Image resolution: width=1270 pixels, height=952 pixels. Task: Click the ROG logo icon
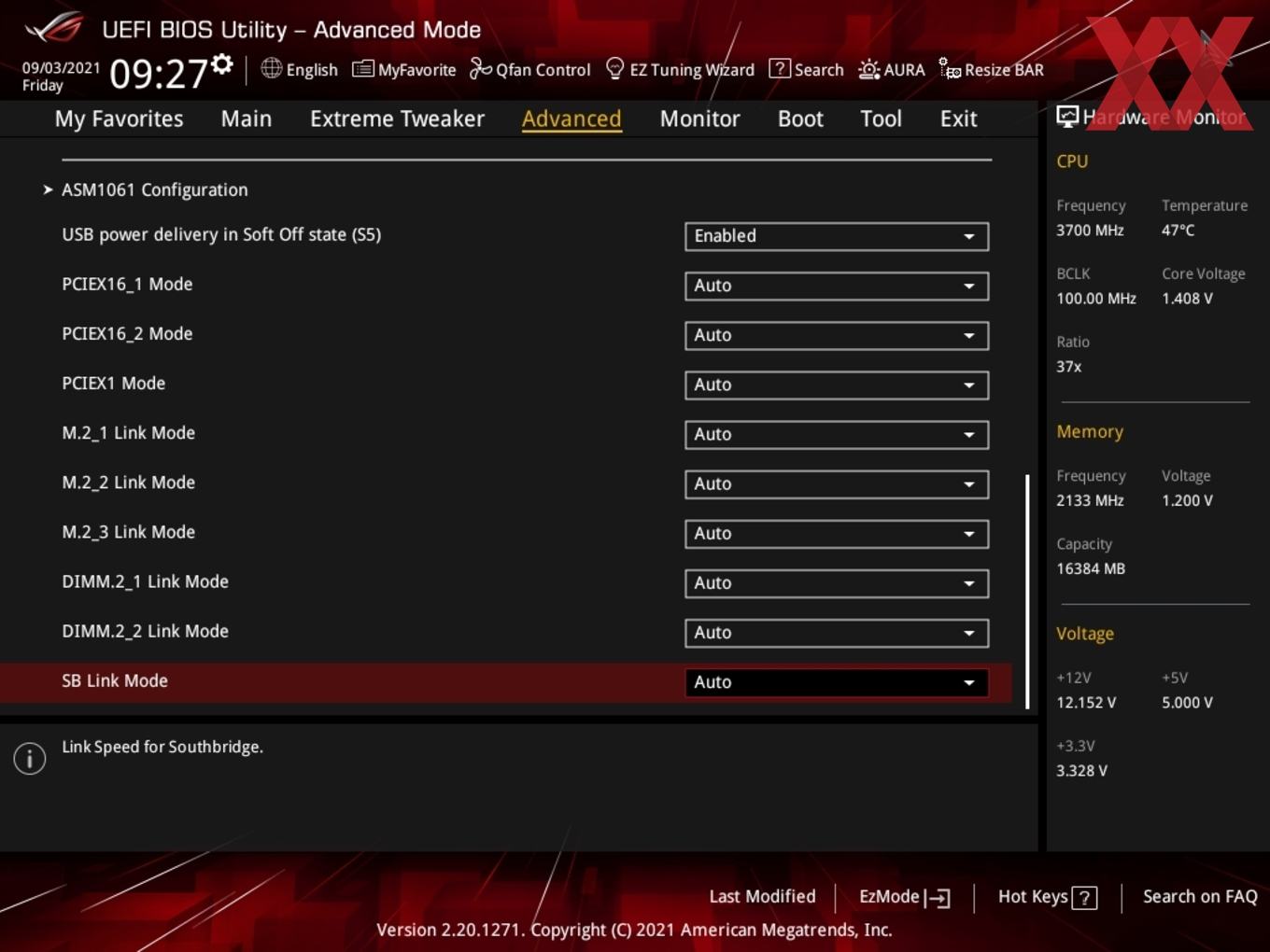55,28
